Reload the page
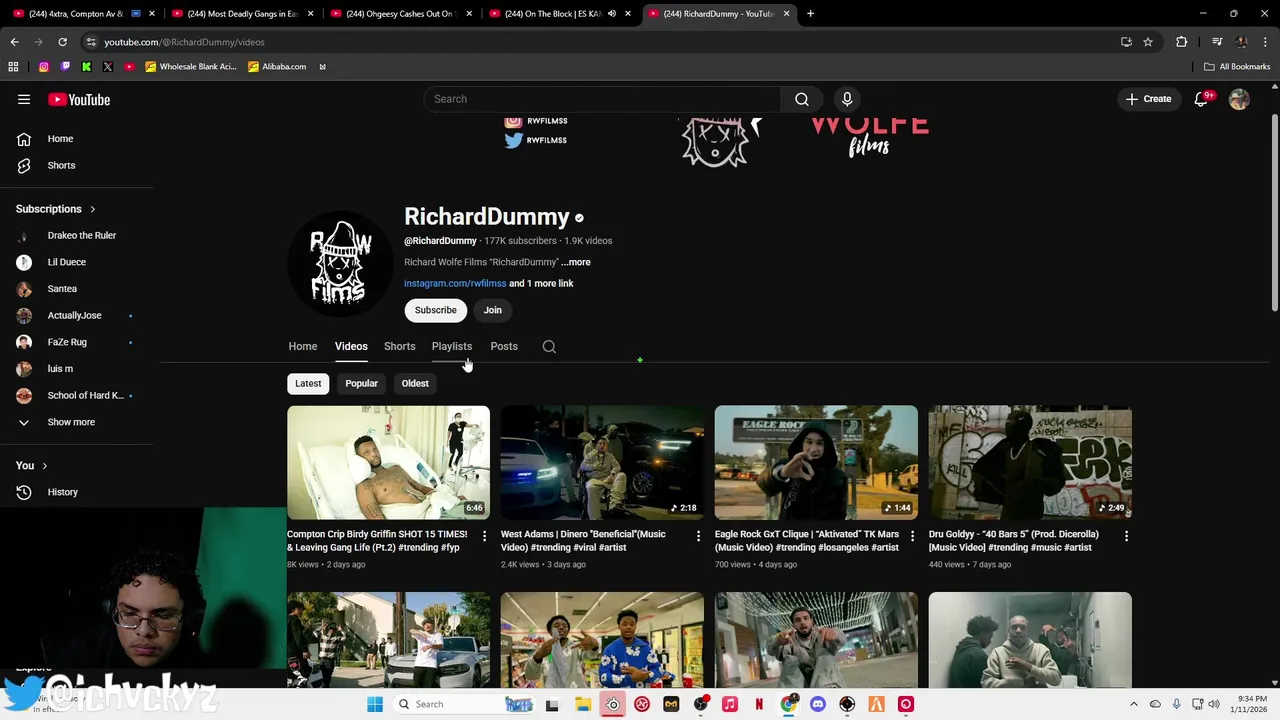The height and width of the screenshot is (720, 1280). coord(62,42)
